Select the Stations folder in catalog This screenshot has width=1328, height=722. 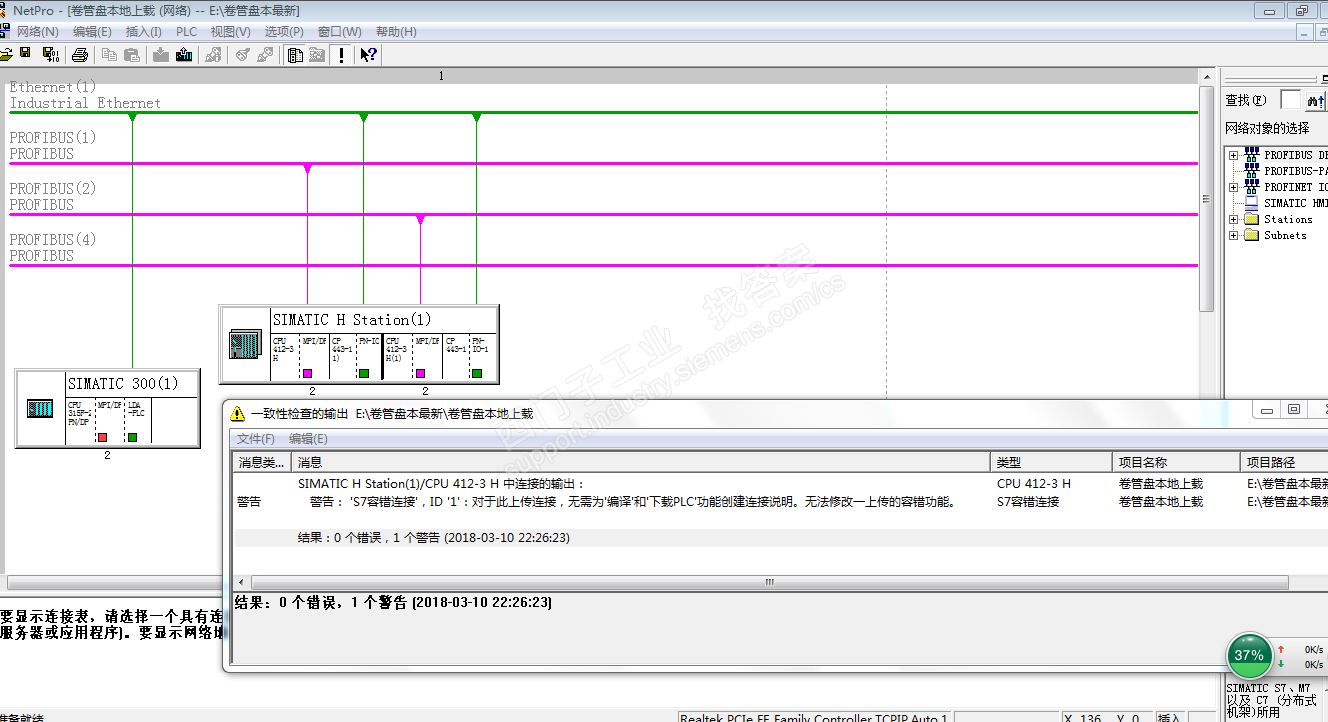1251,219
